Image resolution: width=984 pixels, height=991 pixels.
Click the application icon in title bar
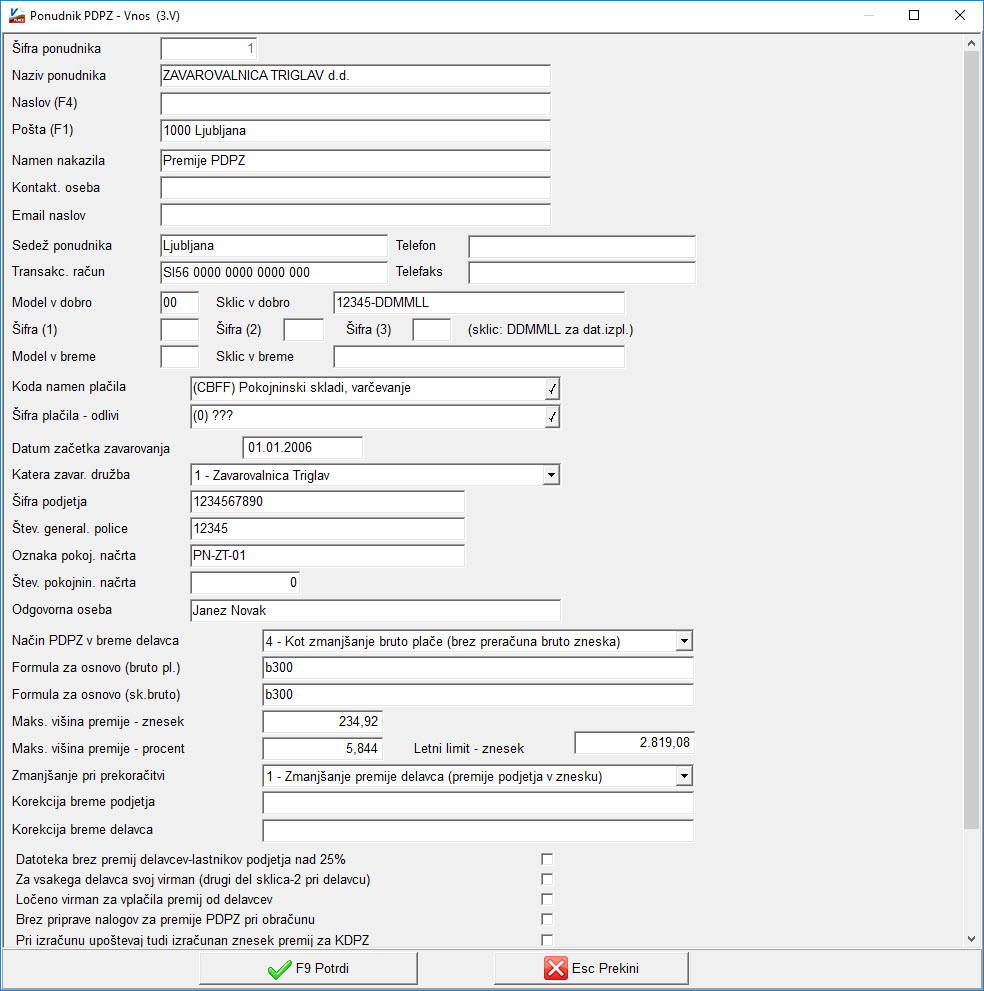(16, 15)
